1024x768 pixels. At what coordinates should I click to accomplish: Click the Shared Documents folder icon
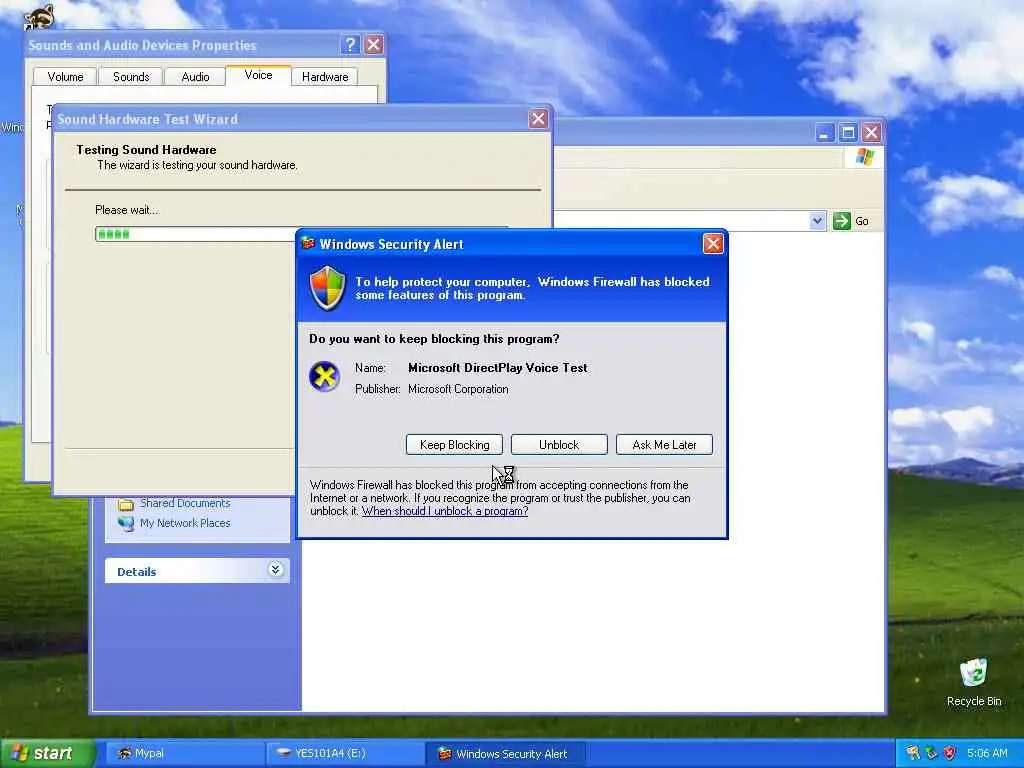pos(125,504)
